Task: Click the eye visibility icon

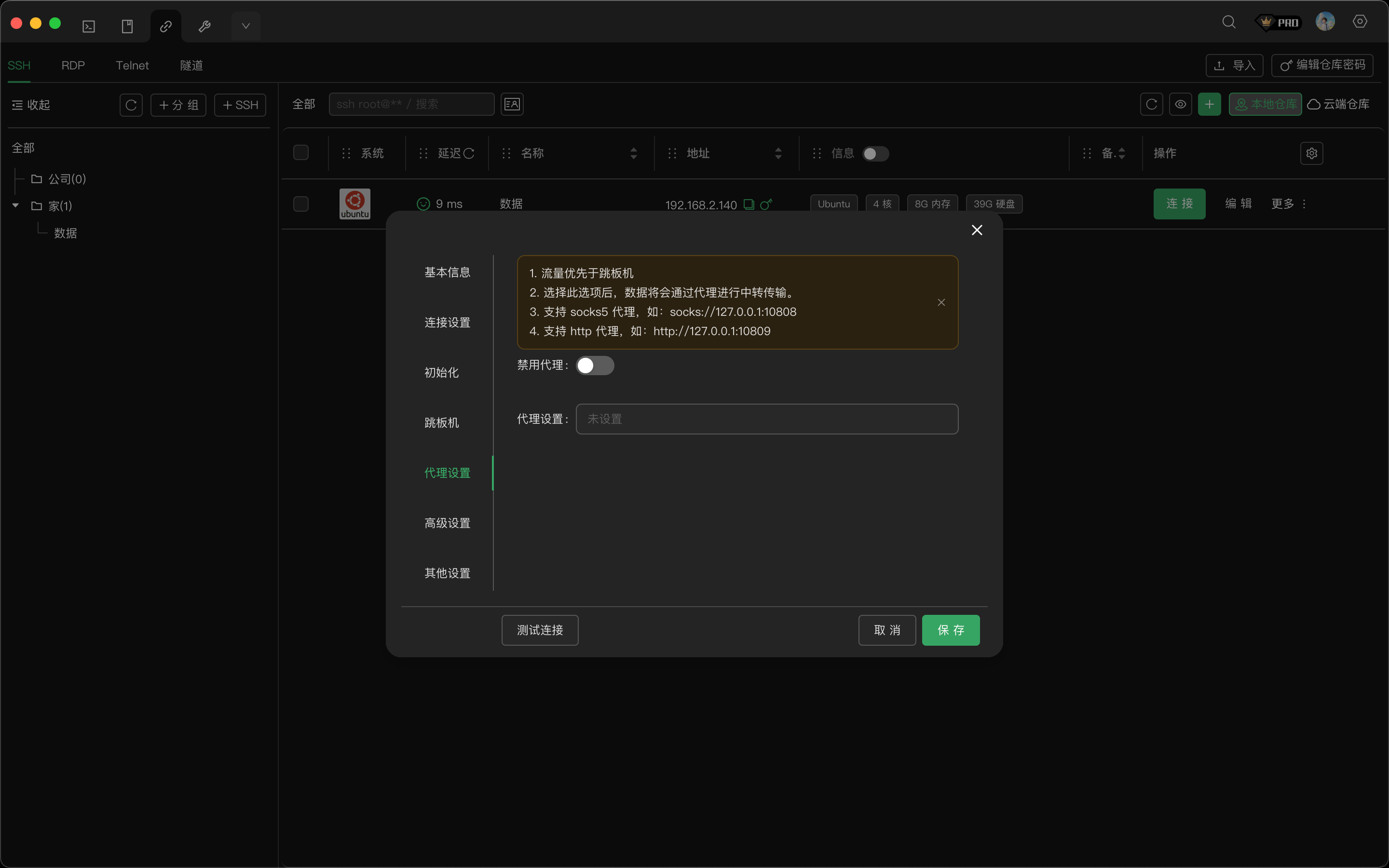Action: (1180, 105)
